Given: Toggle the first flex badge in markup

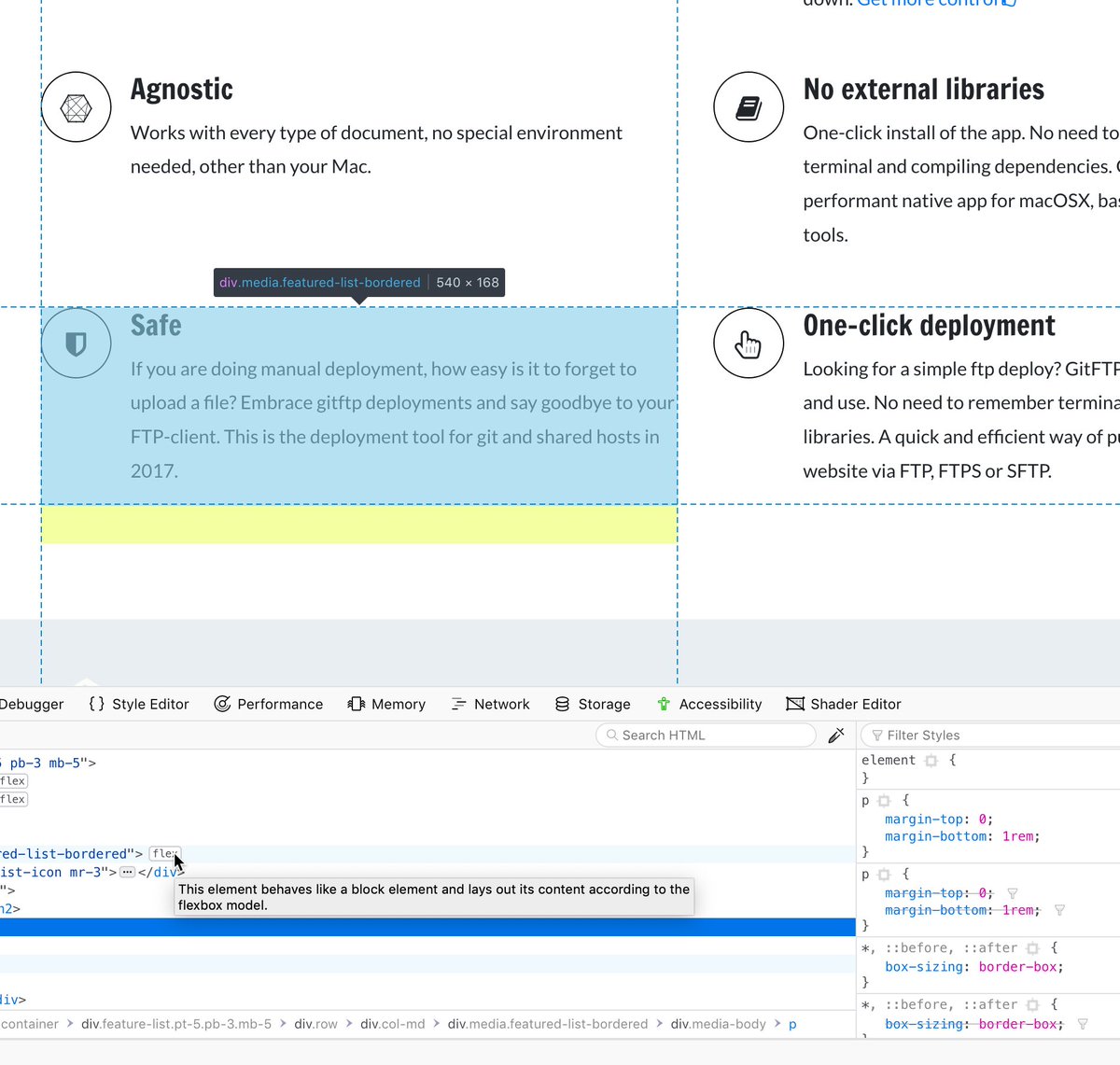Looking at the screenshot, I should click(14, 781).
